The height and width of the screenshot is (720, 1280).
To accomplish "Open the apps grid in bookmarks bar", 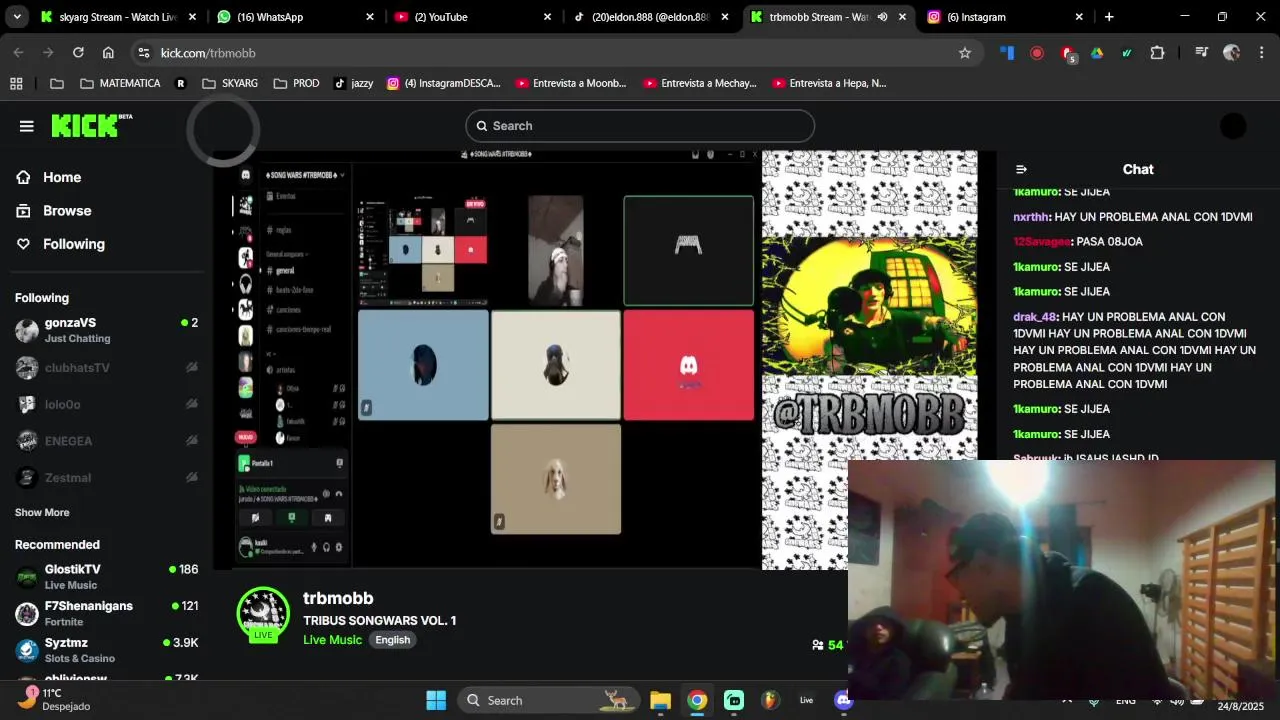I will (16, 83).
